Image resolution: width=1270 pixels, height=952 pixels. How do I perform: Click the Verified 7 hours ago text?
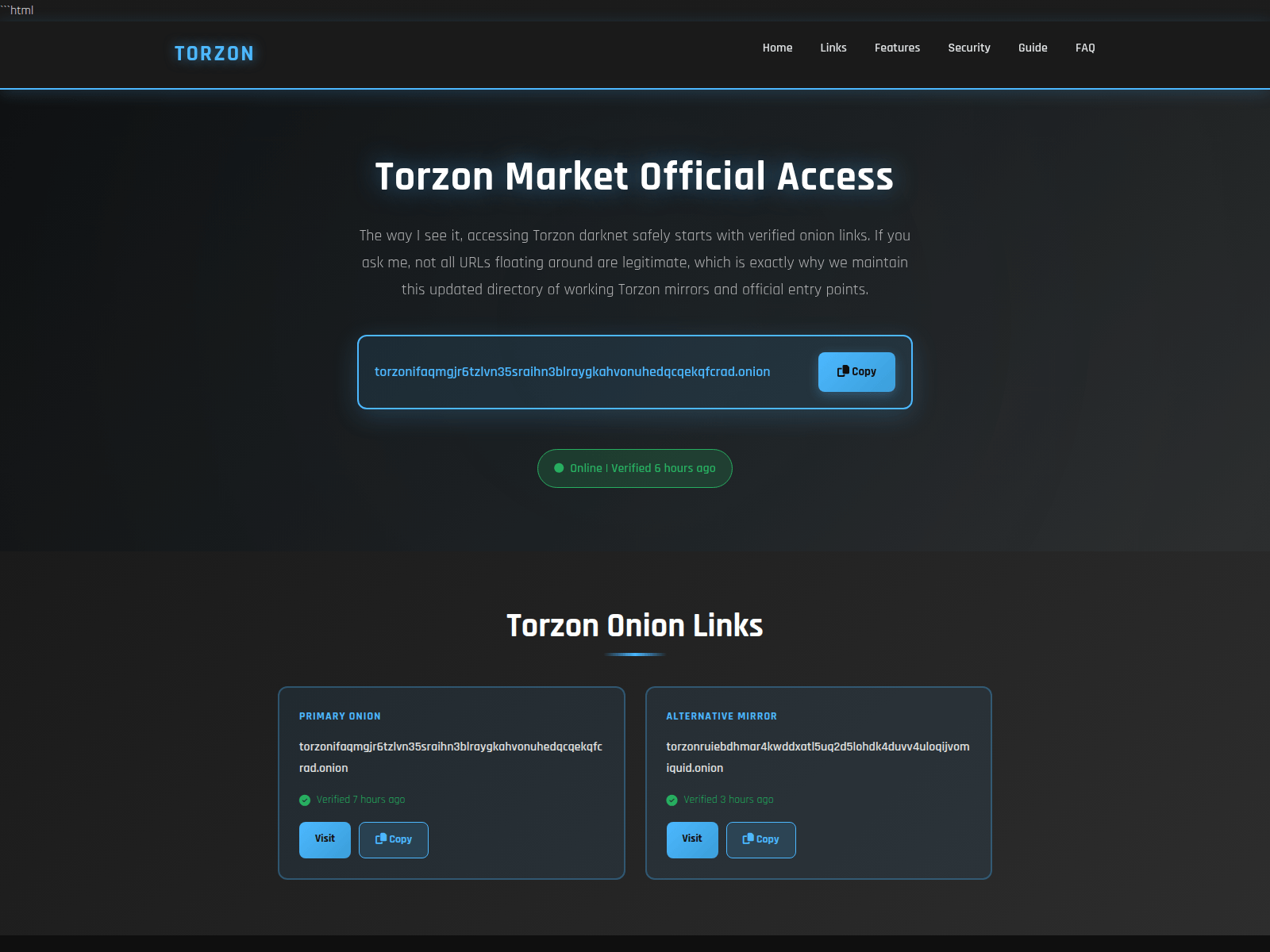(x=360, y=800)
